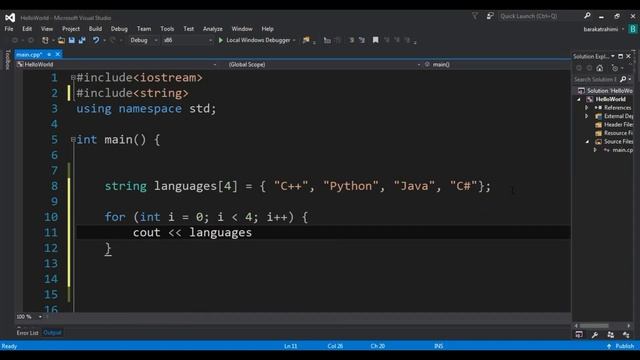This screenshot has width=640, height=360.
Task: Switch to the Error List tab
Action: point(27,333)
